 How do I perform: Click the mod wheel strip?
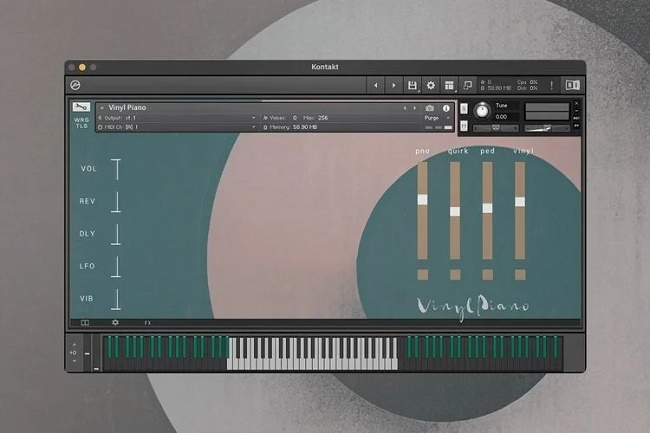point(96,353)
